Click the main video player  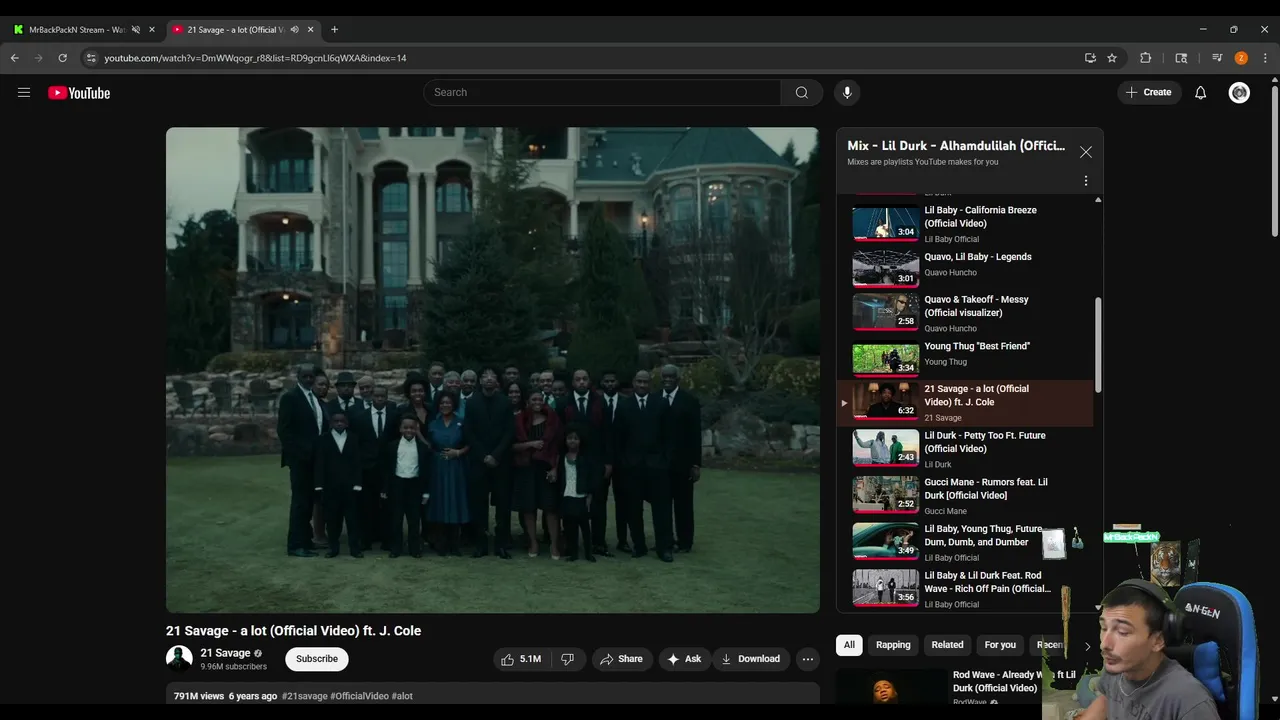pos(493,370)
